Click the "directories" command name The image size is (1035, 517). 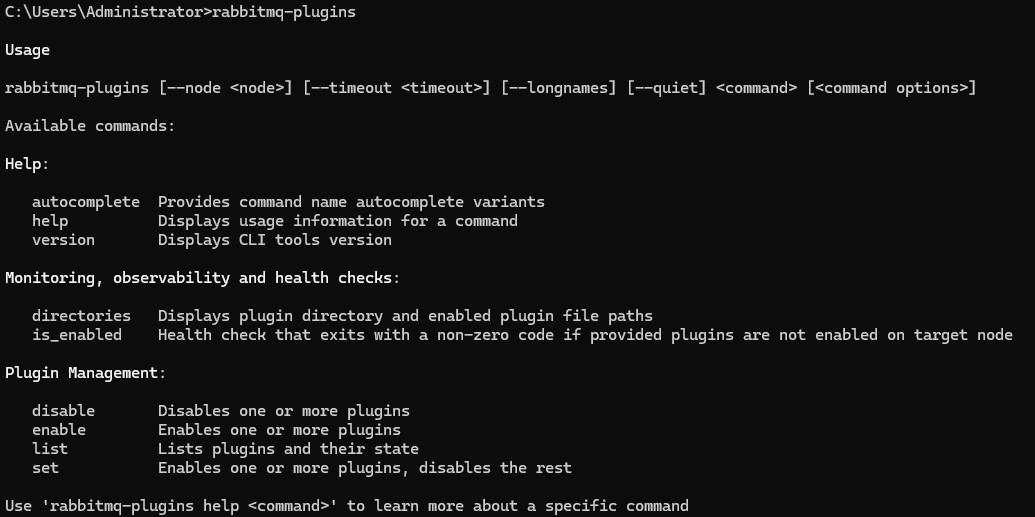coord(81,316)
